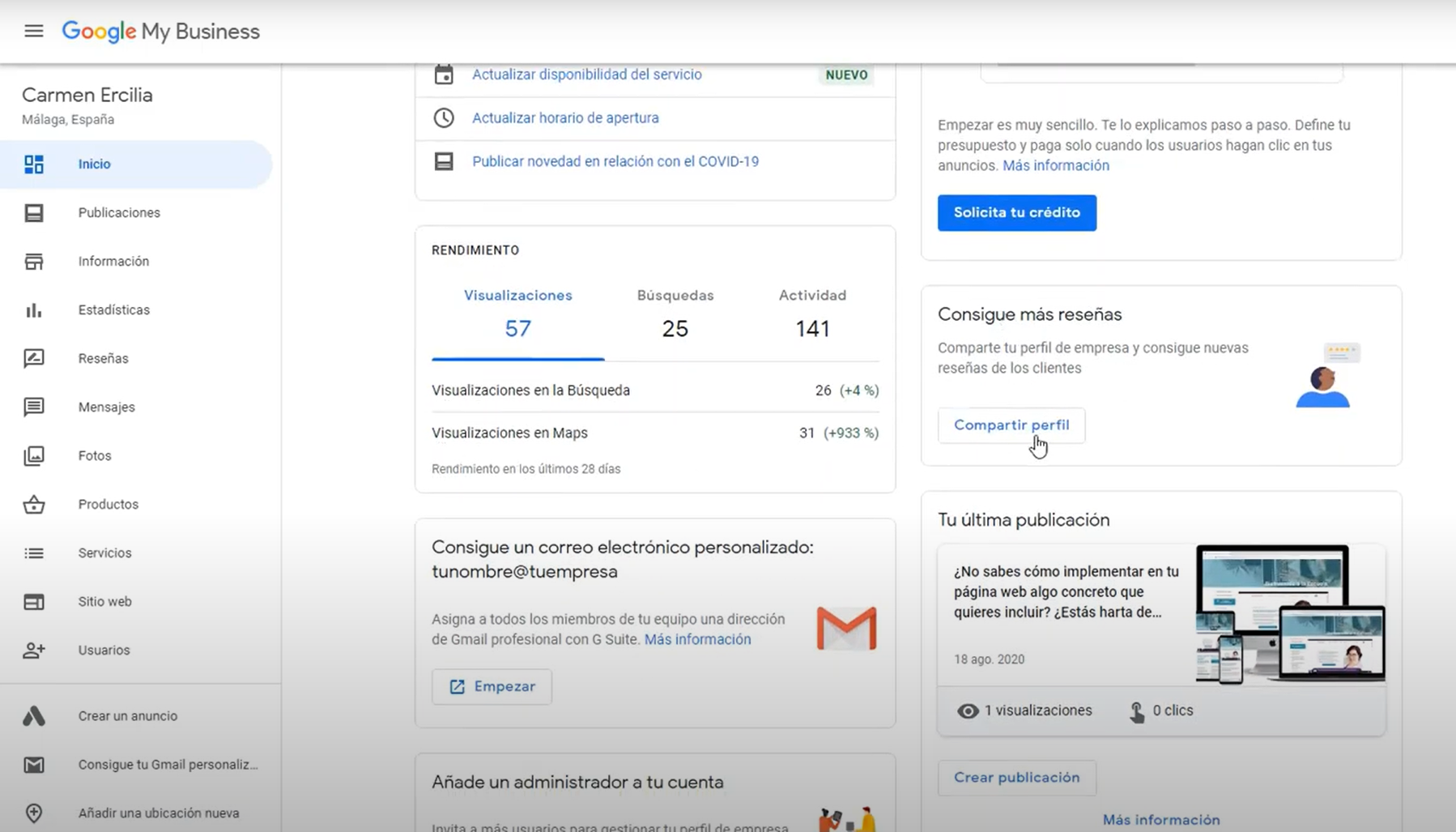Screen dimensions: 1456x832
Task: Click the Usuarios add-person icon
Action: pyautogui.click(x=34, y=651)
